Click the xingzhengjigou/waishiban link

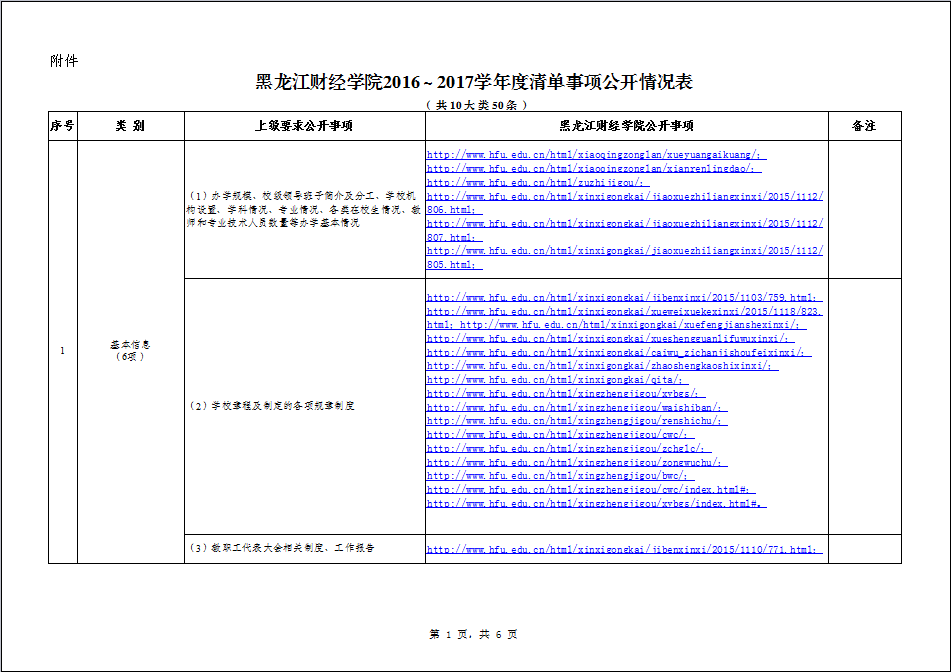577,407
